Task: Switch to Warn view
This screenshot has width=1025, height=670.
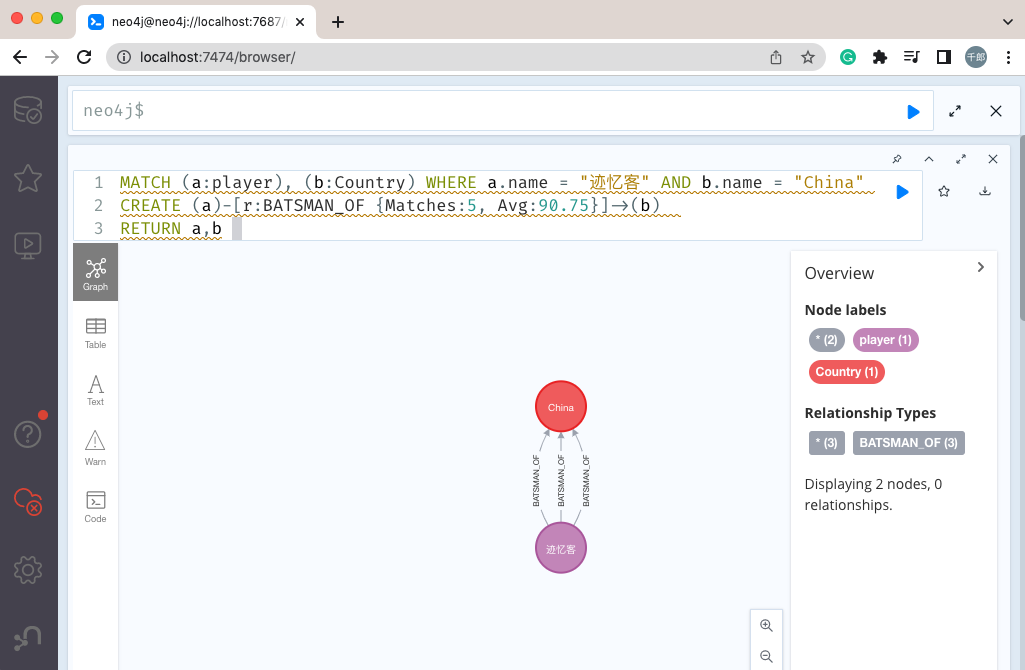Action: [x=95, y=448]
